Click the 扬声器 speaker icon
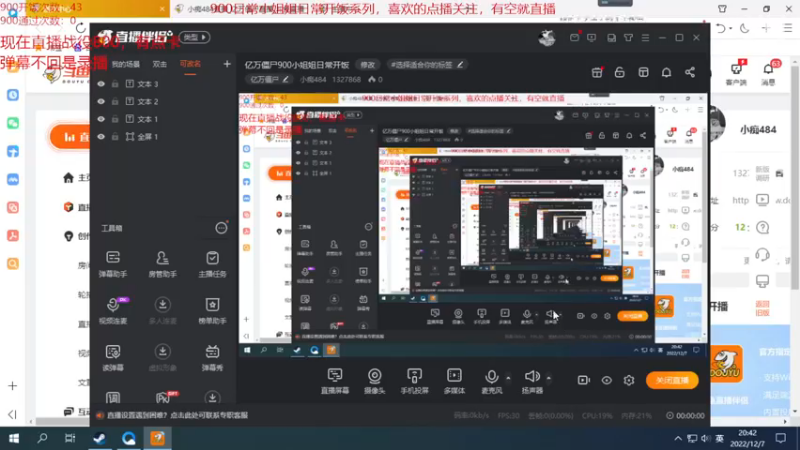Viewport: 800px width, 450px height. [x=532, y=377]
